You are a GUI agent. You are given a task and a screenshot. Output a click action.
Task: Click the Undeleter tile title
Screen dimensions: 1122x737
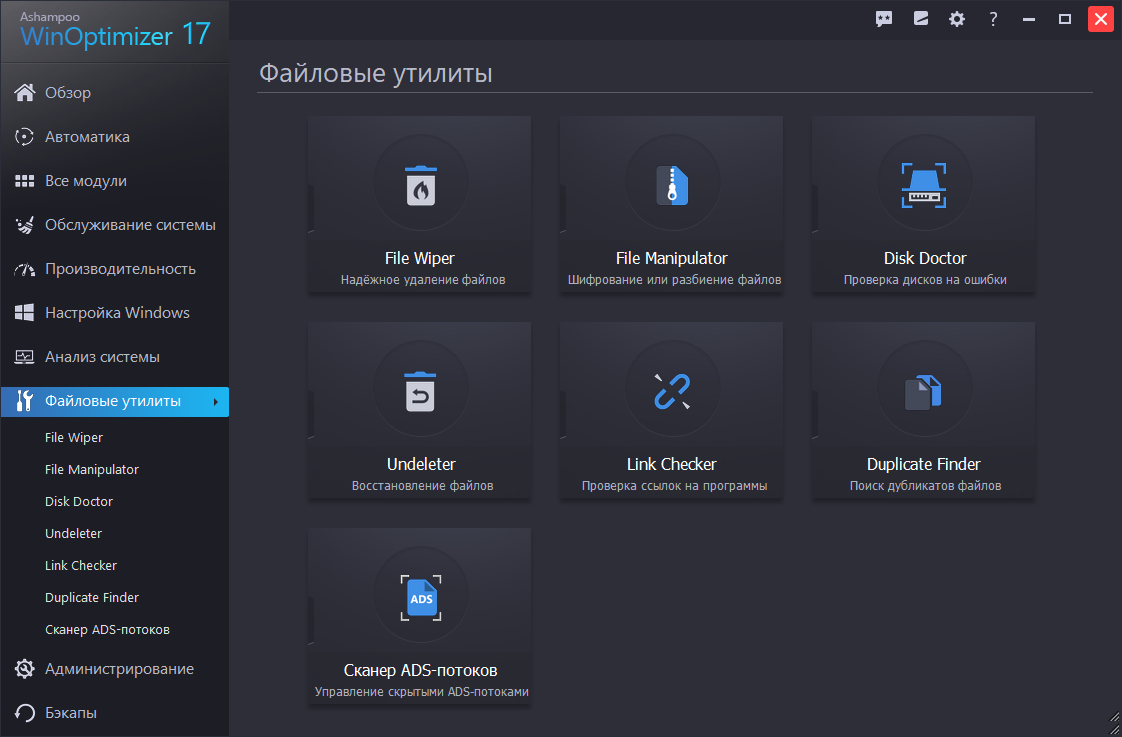421,464
